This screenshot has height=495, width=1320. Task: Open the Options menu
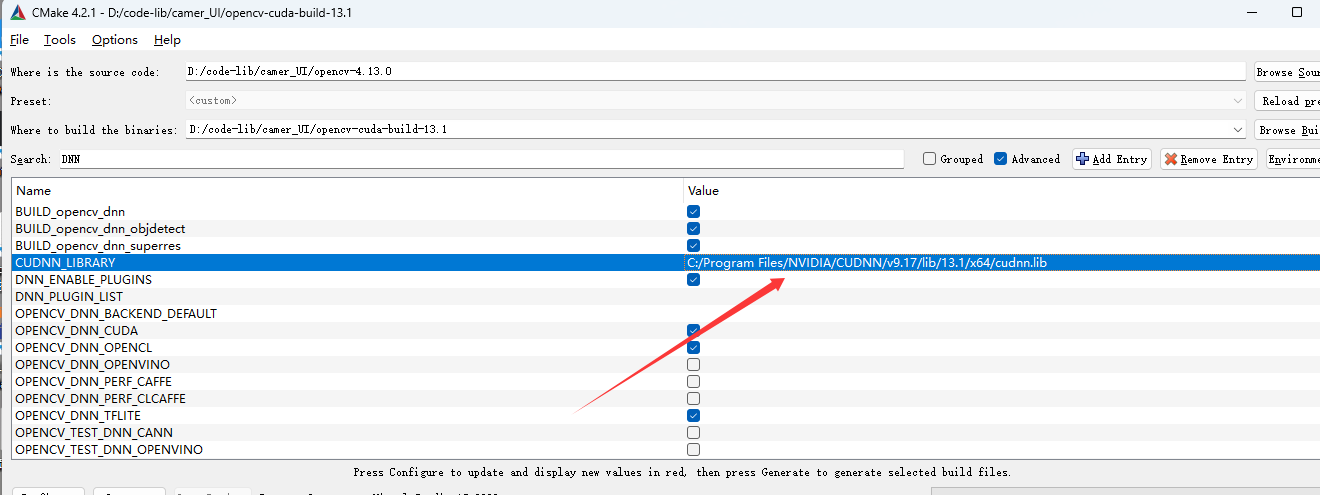115,40
